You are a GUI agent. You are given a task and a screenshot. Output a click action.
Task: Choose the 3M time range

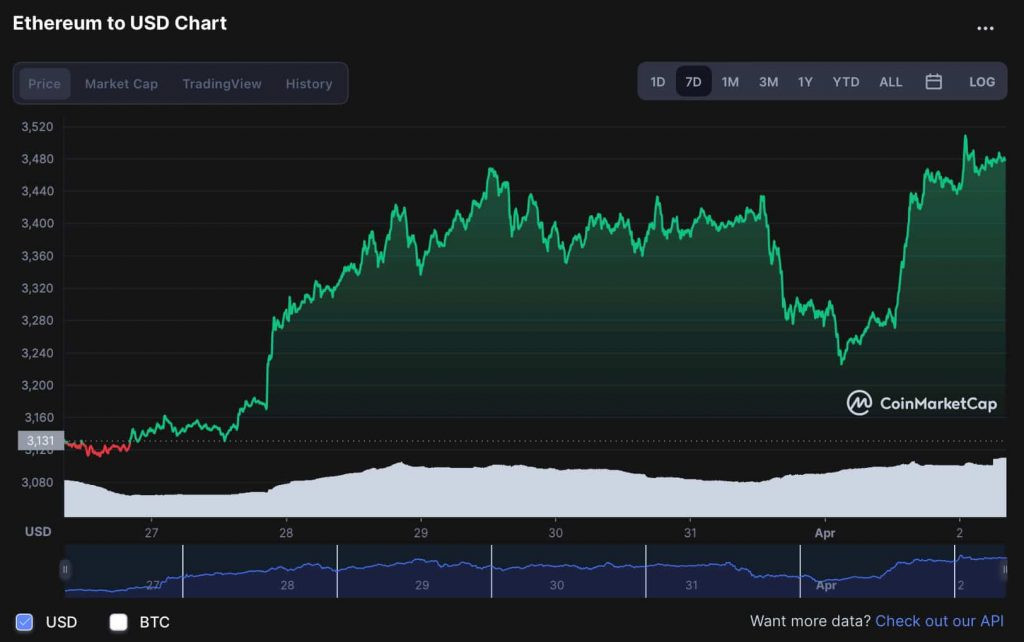[x=769, y=82]
